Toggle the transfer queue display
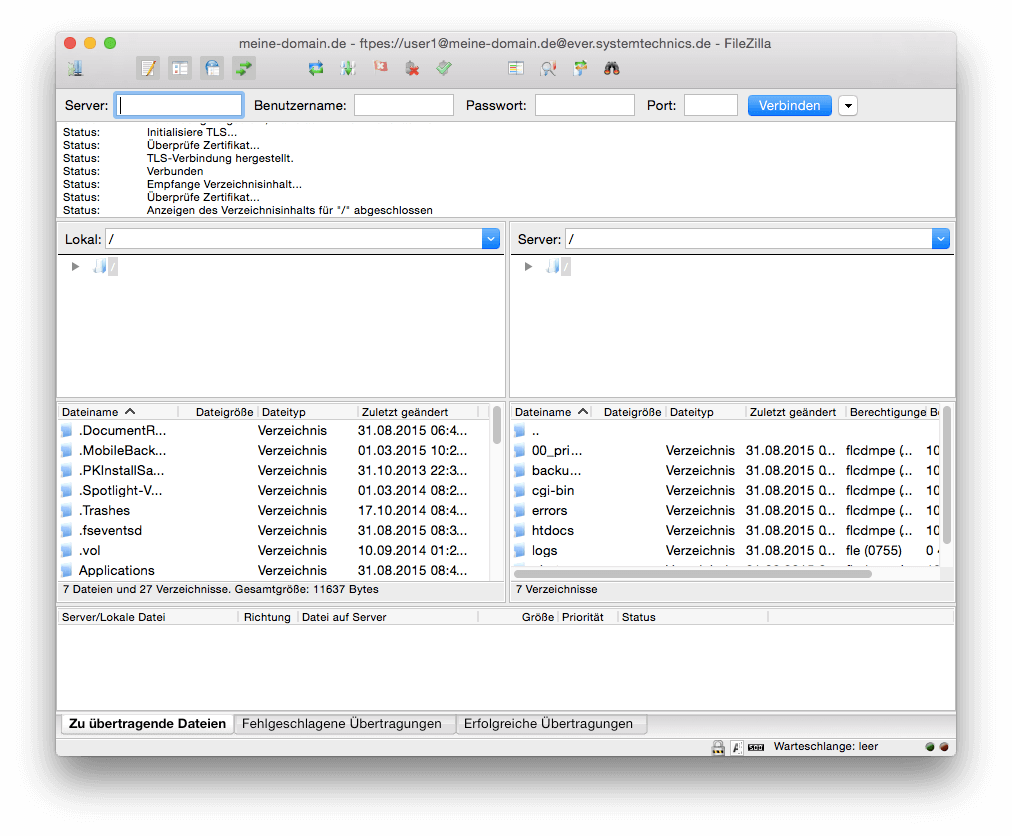This screenshot has height=836, width=1012. pos(244,68)
